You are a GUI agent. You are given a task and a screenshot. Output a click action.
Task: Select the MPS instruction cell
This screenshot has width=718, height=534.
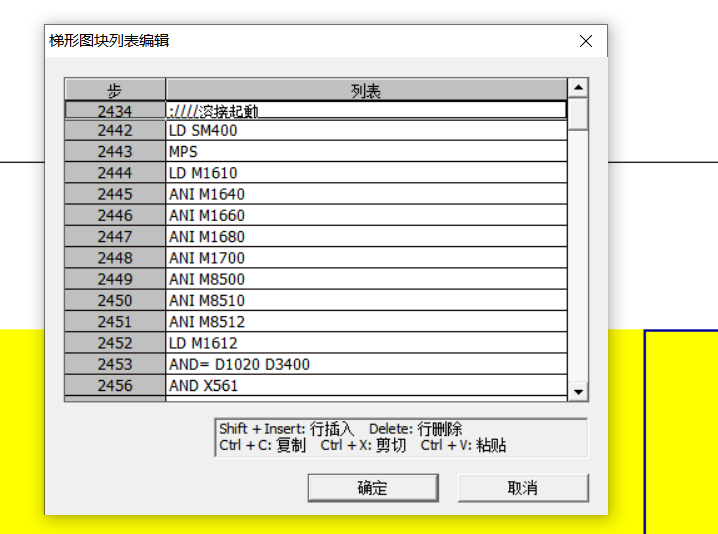366,152
